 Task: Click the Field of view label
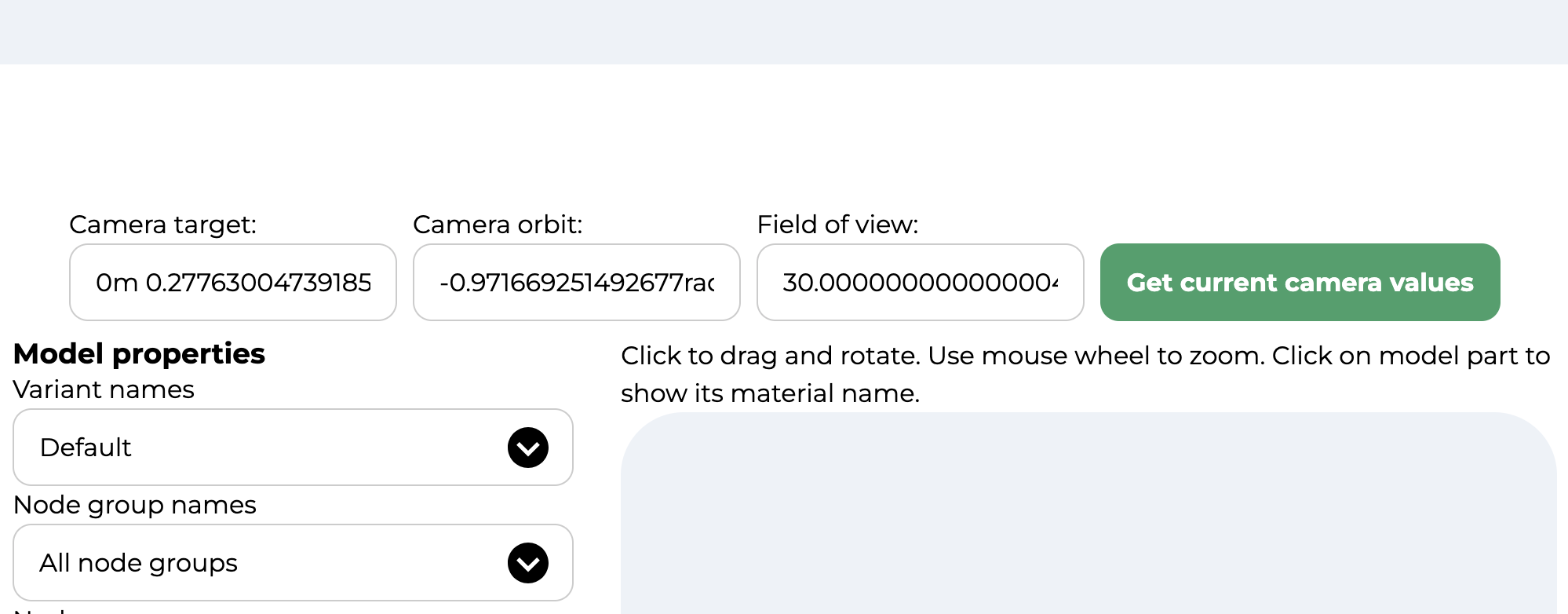point(837,225)
